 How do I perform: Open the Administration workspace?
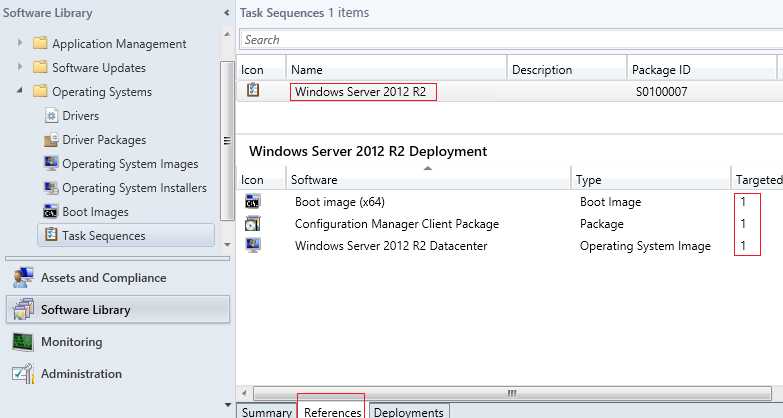coord(118,374)
